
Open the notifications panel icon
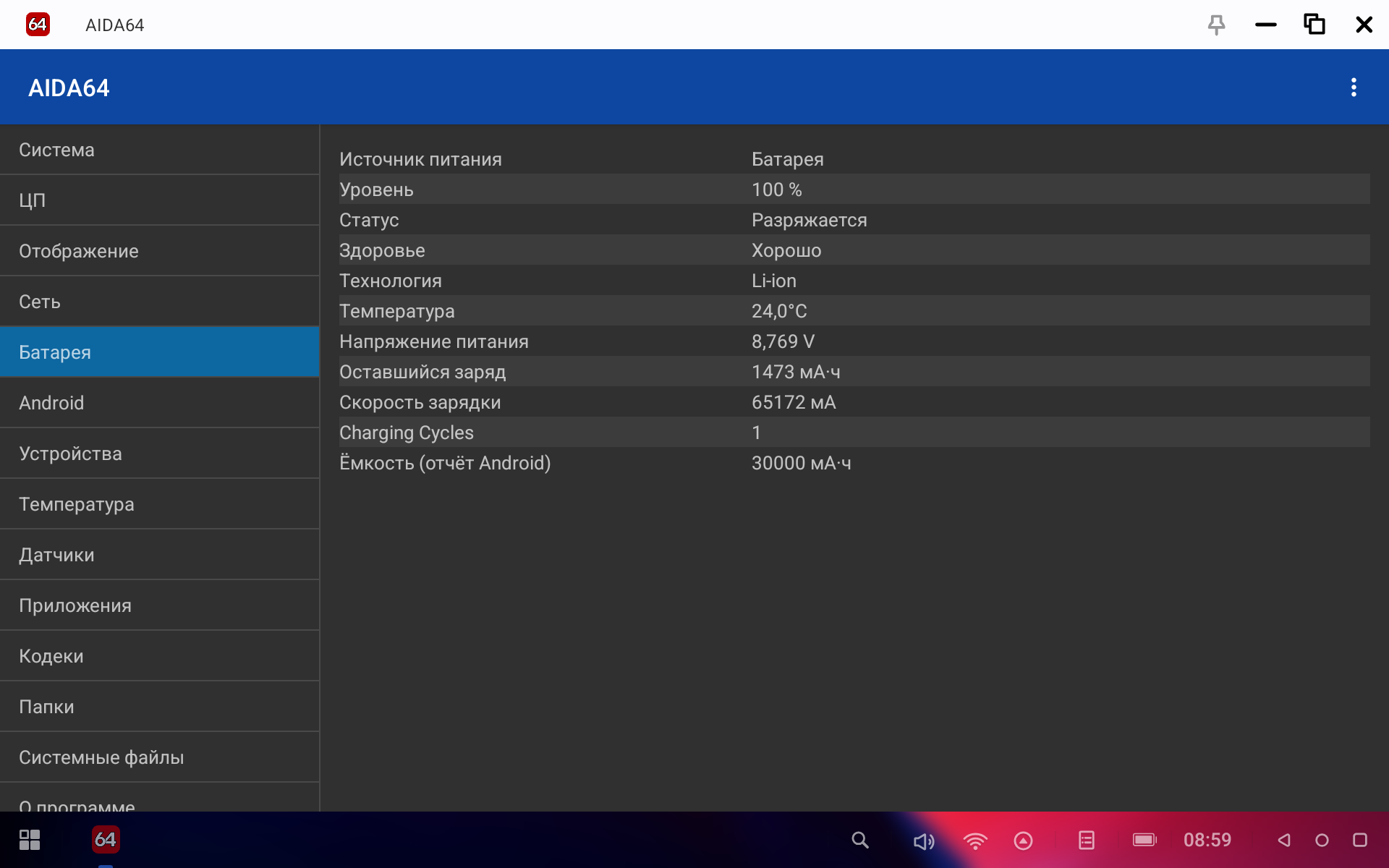tap(1086, 840)
